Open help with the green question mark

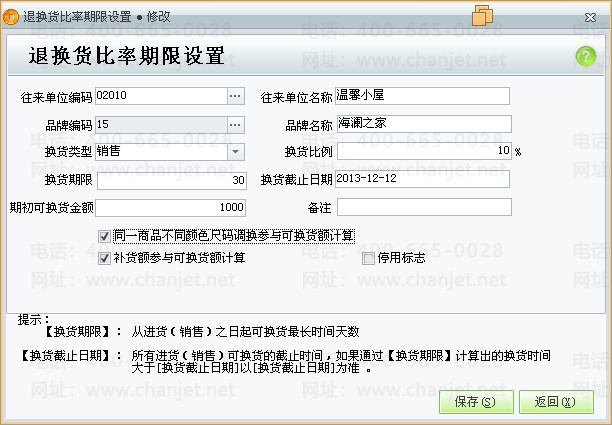tap(586, 57)
